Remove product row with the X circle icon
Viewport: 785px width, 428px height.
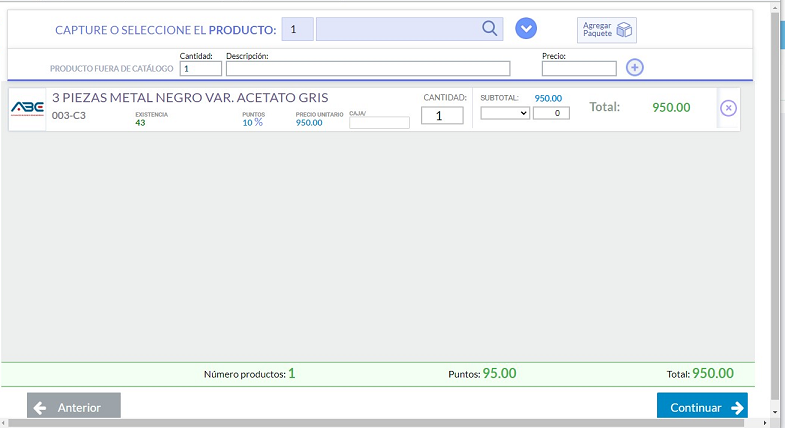tap(728, 108)
